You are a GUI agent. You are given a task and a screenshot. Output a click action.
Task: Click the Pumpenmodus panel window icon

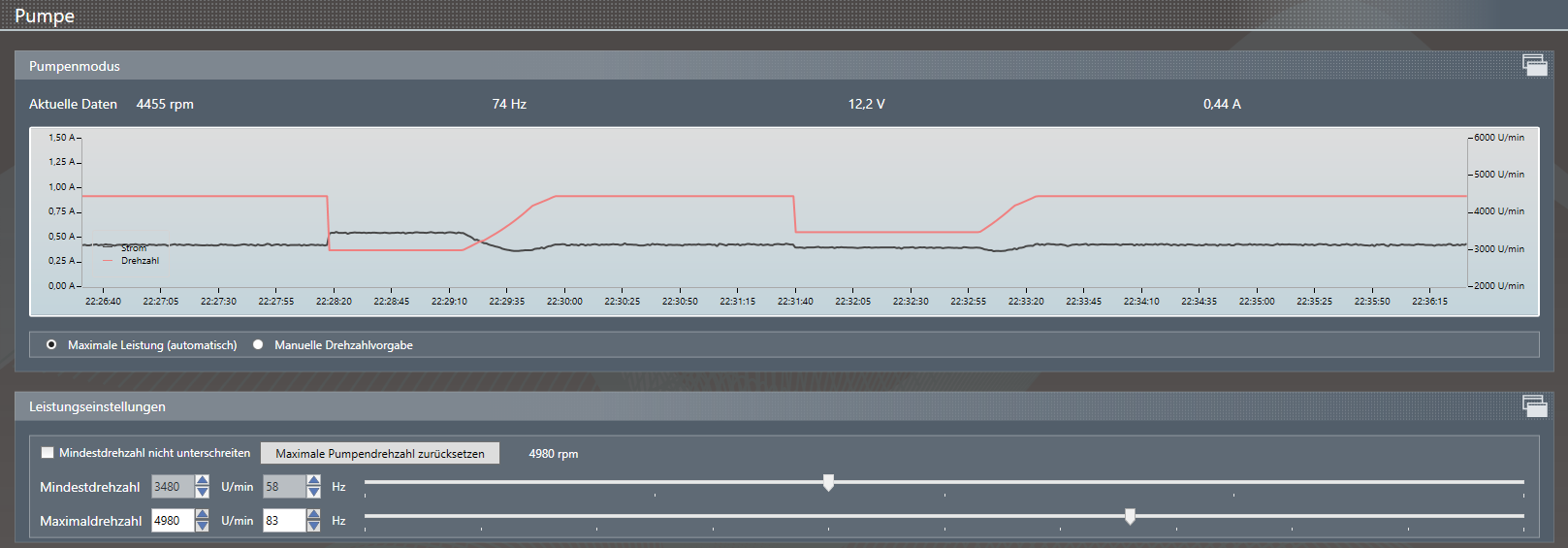pyautogui.click(x=1535, y=65)
